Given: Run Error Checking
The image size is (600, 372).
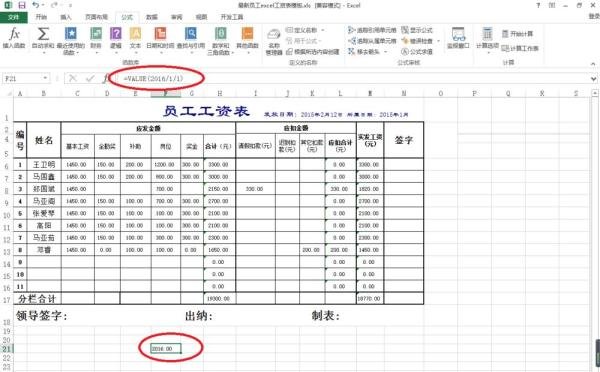Looking at the screenshot, I should (x=417, y=41).
